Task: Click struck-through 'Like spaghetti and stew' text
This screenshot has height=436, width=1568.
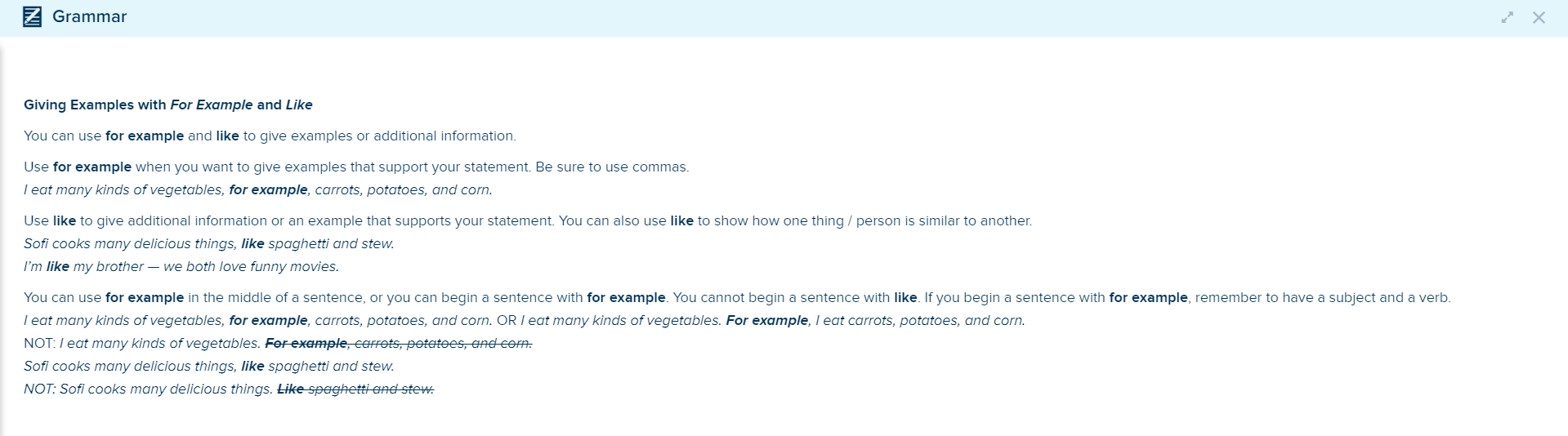Action: coord(355,389)
